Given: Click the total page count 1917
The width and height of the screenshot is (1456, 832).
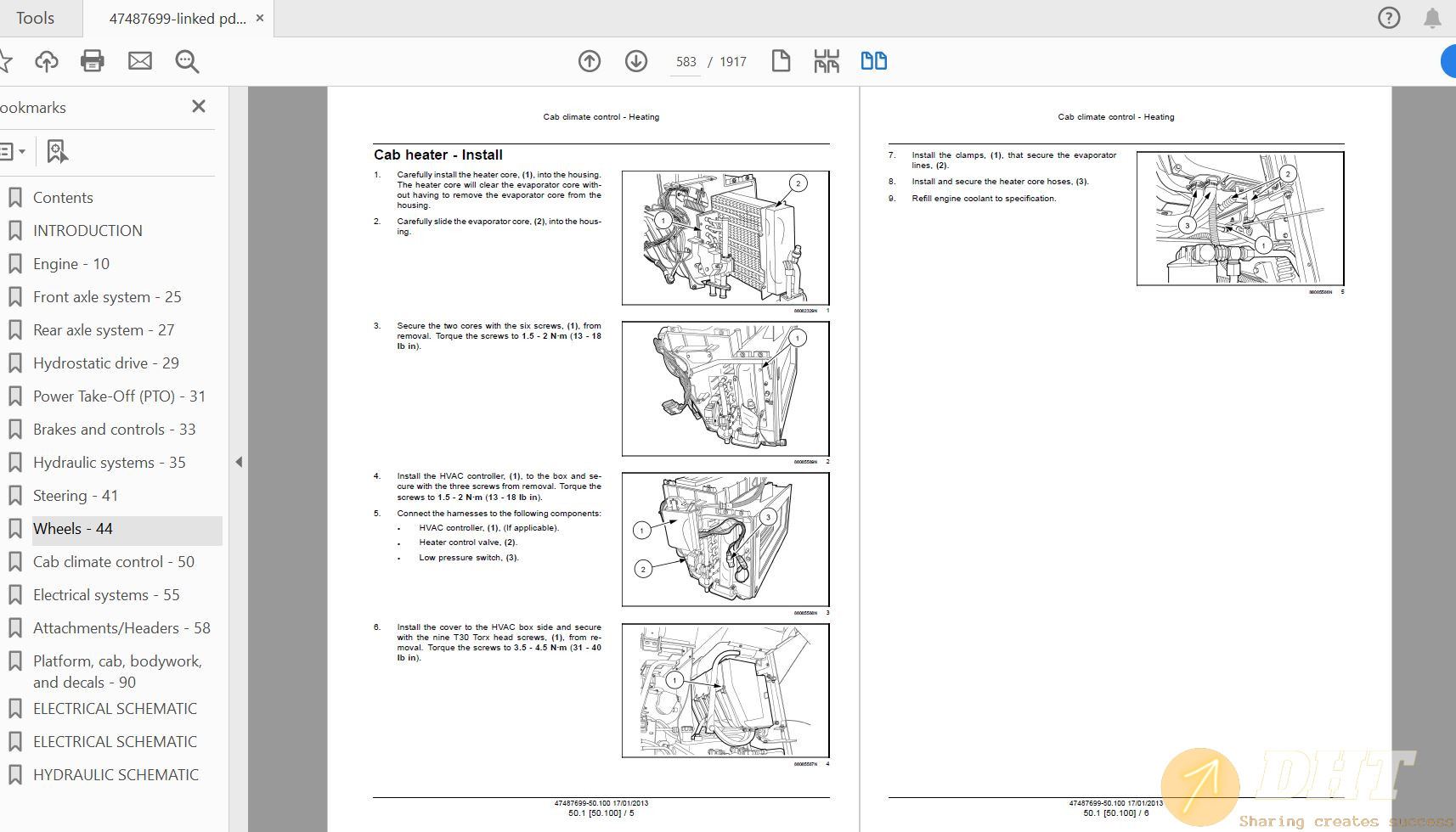Looking at the screenshot, I should click(733, 62).
